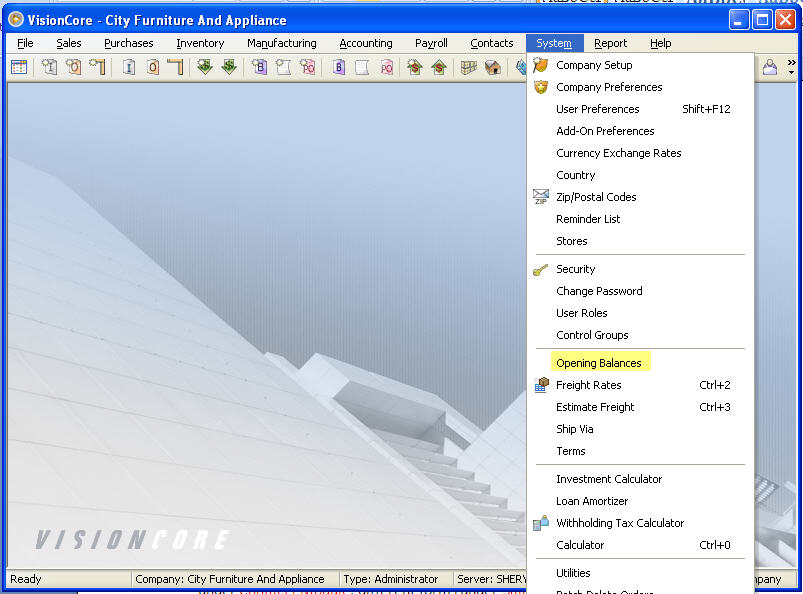
Task: Click the new order icon with letter O
Action: (x=74, y=67)
